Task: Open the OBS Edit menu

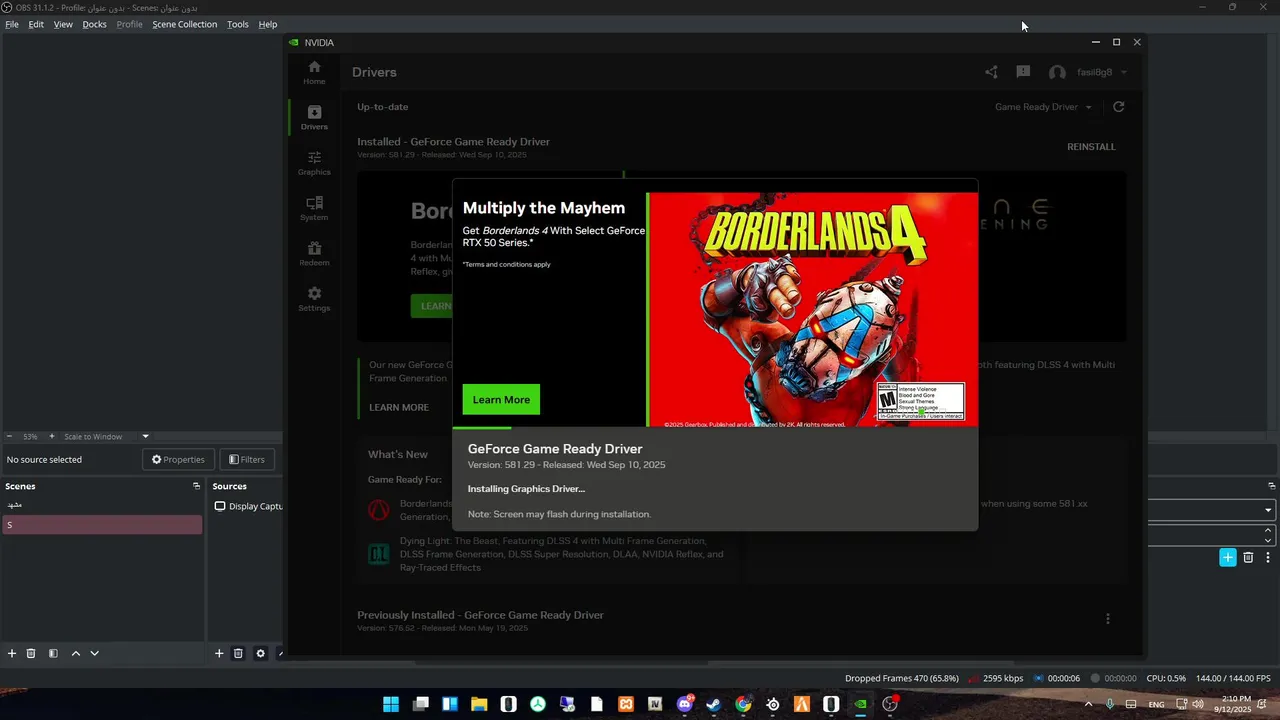Action: coord(36,24)
